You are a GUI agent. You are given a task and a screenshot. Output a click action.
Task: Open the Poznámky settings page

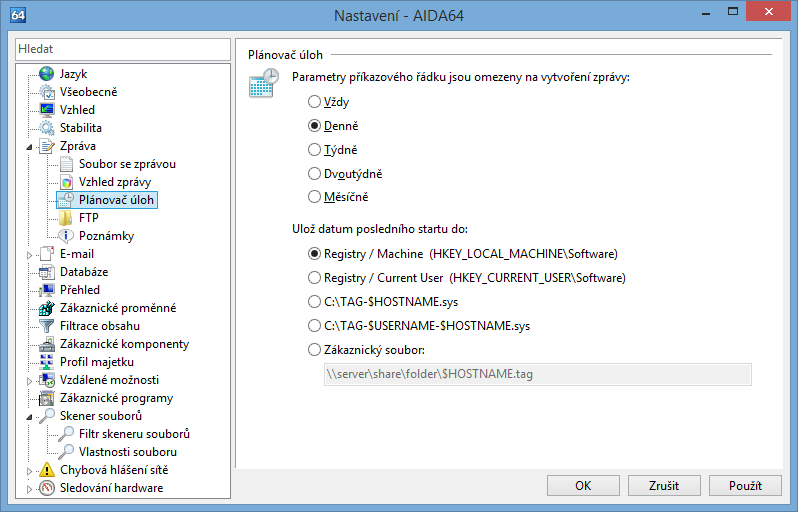[106, 236]
